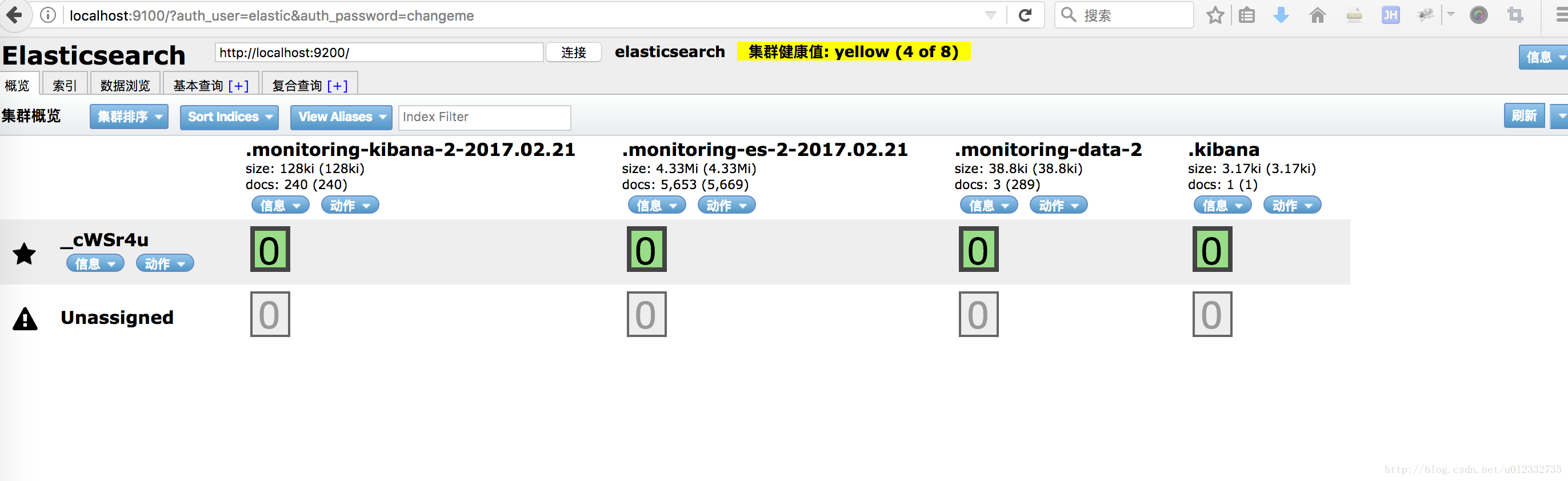Open 动作 menu for .monitoring-es-2-2017.02.21

pos(727,205)
